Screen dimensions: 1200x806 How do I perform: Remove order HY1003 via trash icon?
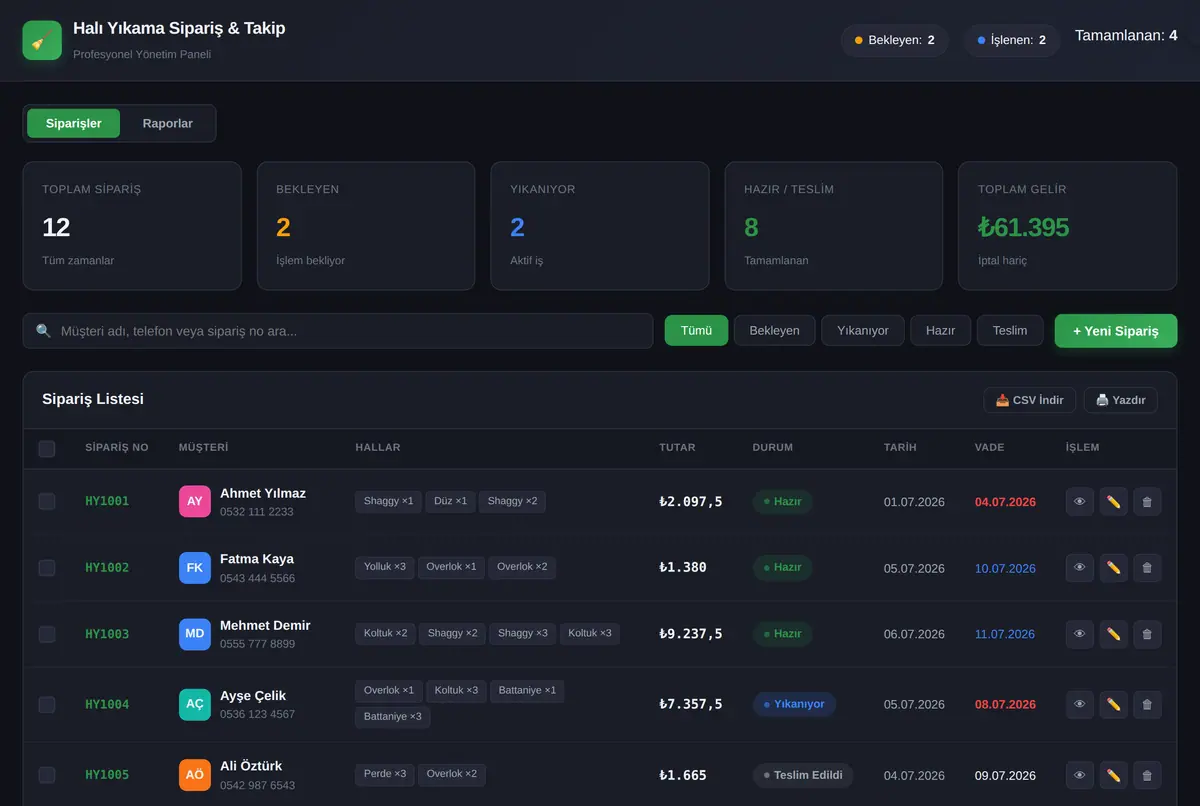1147,634
